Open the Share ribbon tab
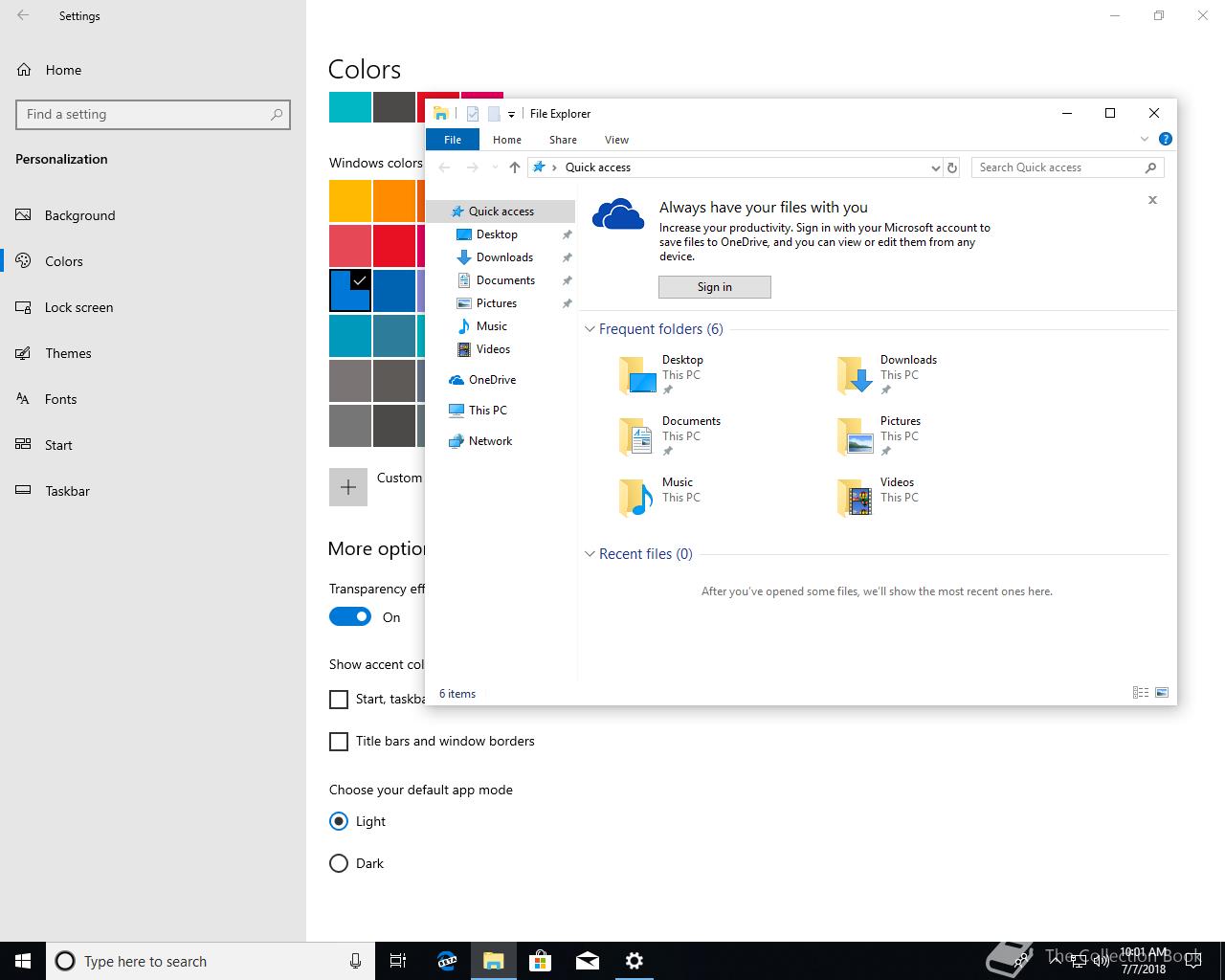Screen dimensions: 1225x980 click(563, 140)
